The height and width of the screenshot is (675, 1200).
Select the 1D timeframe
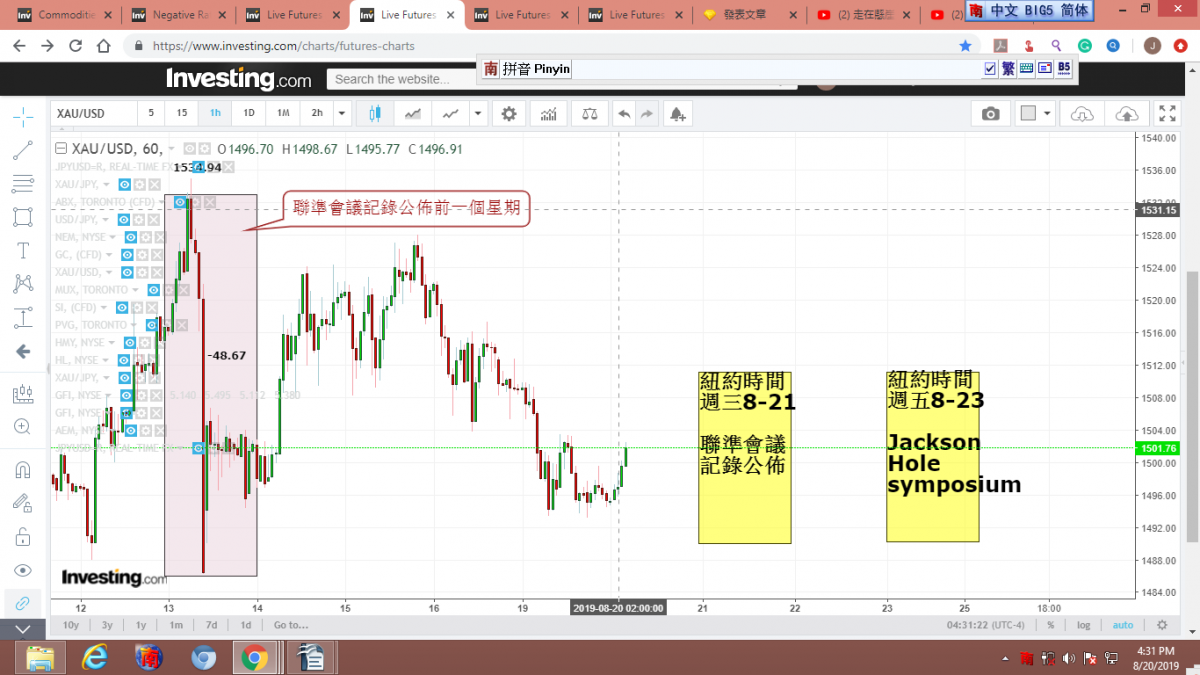(x=249, y=114)
